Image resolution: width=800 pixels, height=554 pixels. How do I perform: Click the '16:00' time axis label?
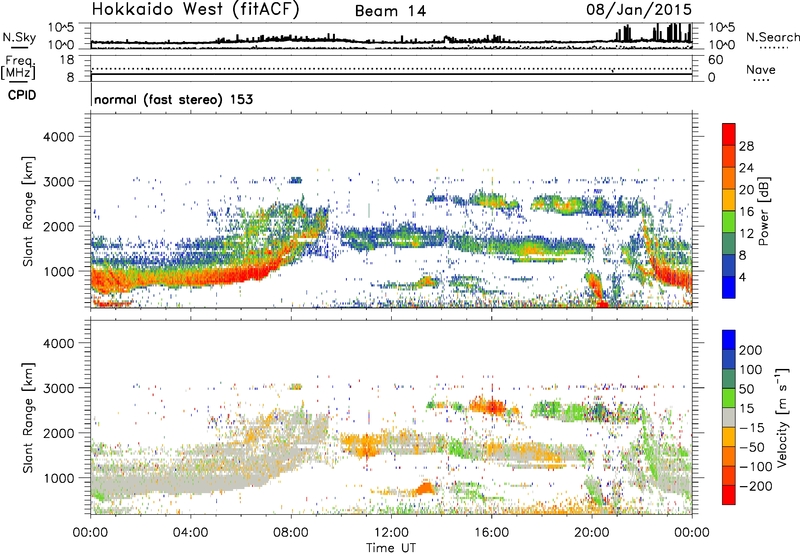pos(491,533)
